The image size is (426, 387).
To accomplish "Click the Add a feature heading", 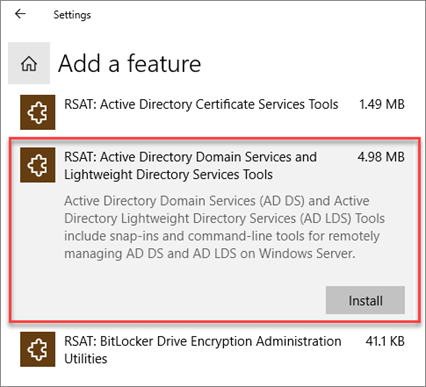I will click(x=130, y=63).
